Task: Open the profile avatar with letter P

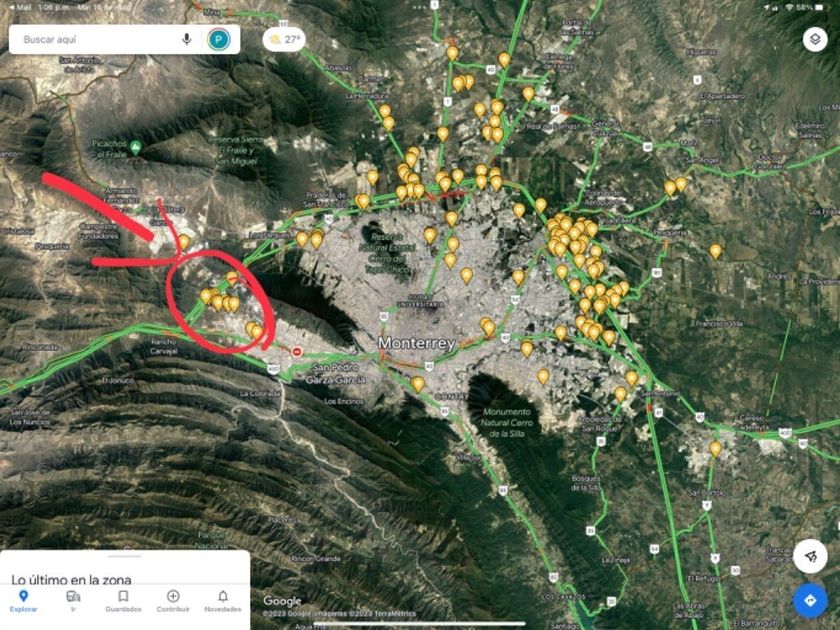Action: [x=219, y=39]
